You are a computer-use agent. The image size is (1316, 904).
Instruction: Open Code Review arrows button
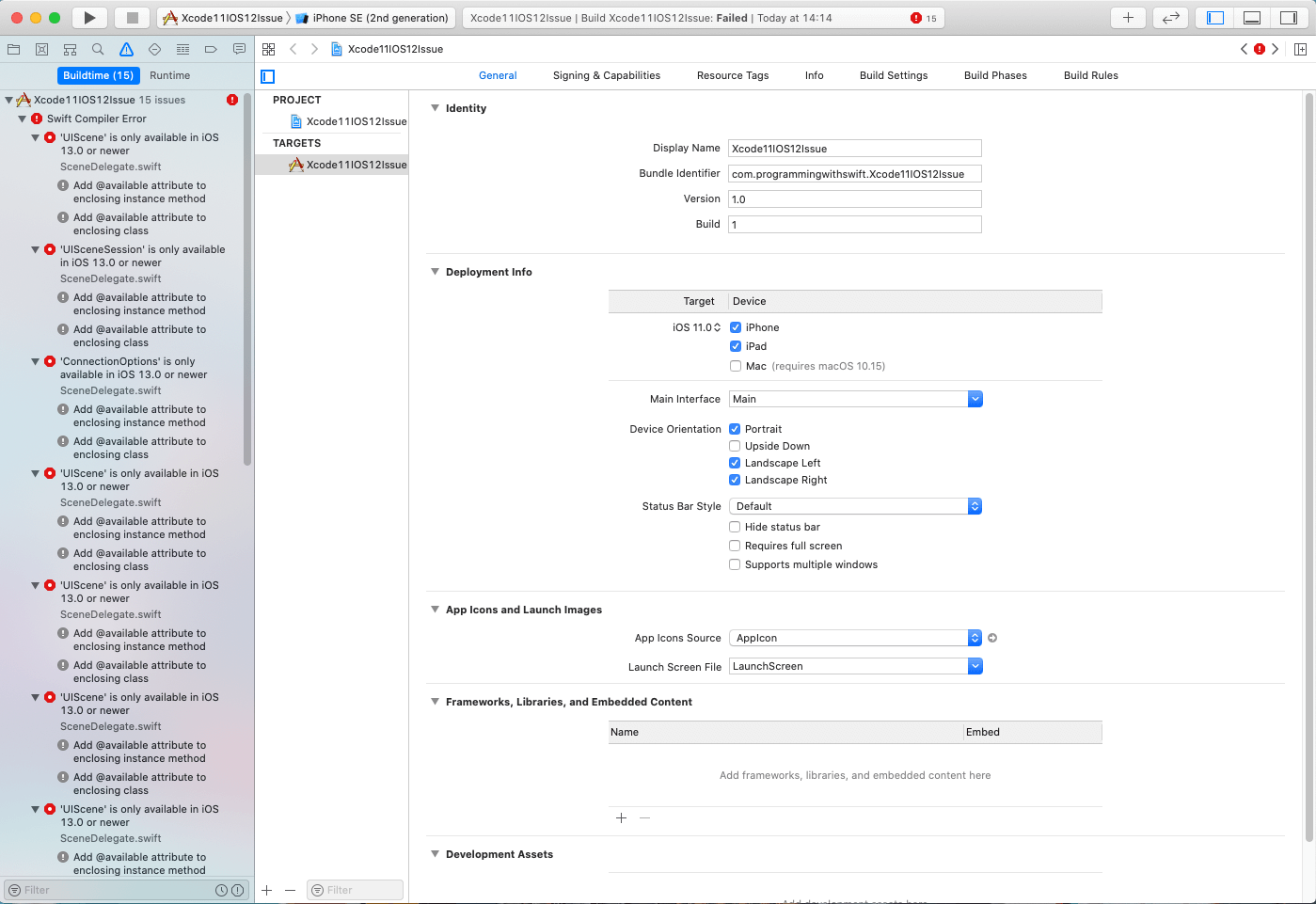click(1170, 18)
